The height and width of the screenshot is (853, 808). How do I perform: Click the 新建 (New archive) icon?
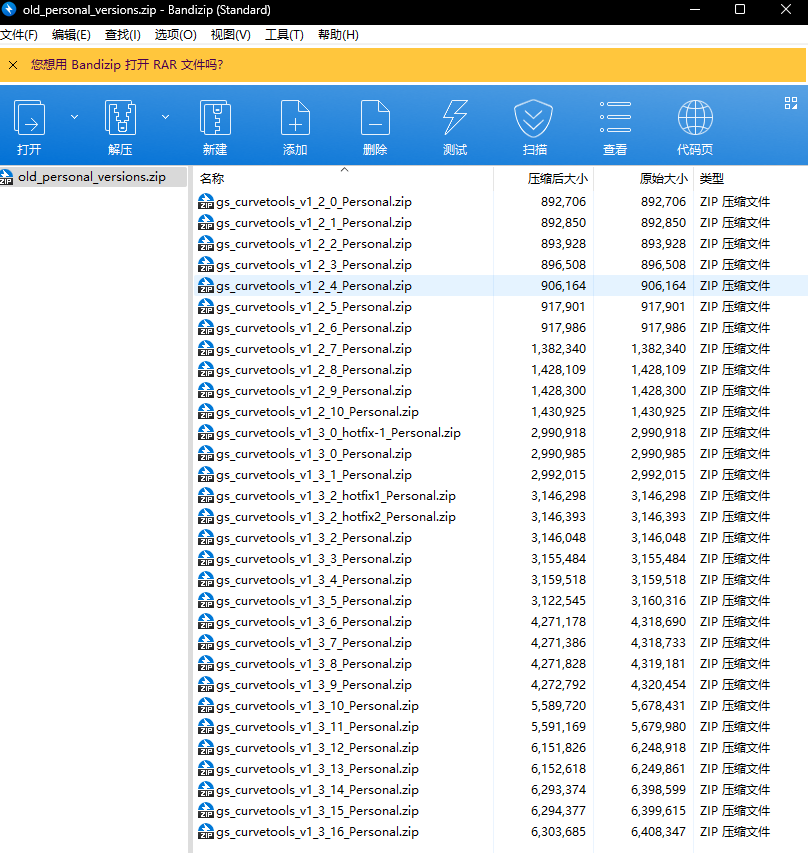[214, 122]
